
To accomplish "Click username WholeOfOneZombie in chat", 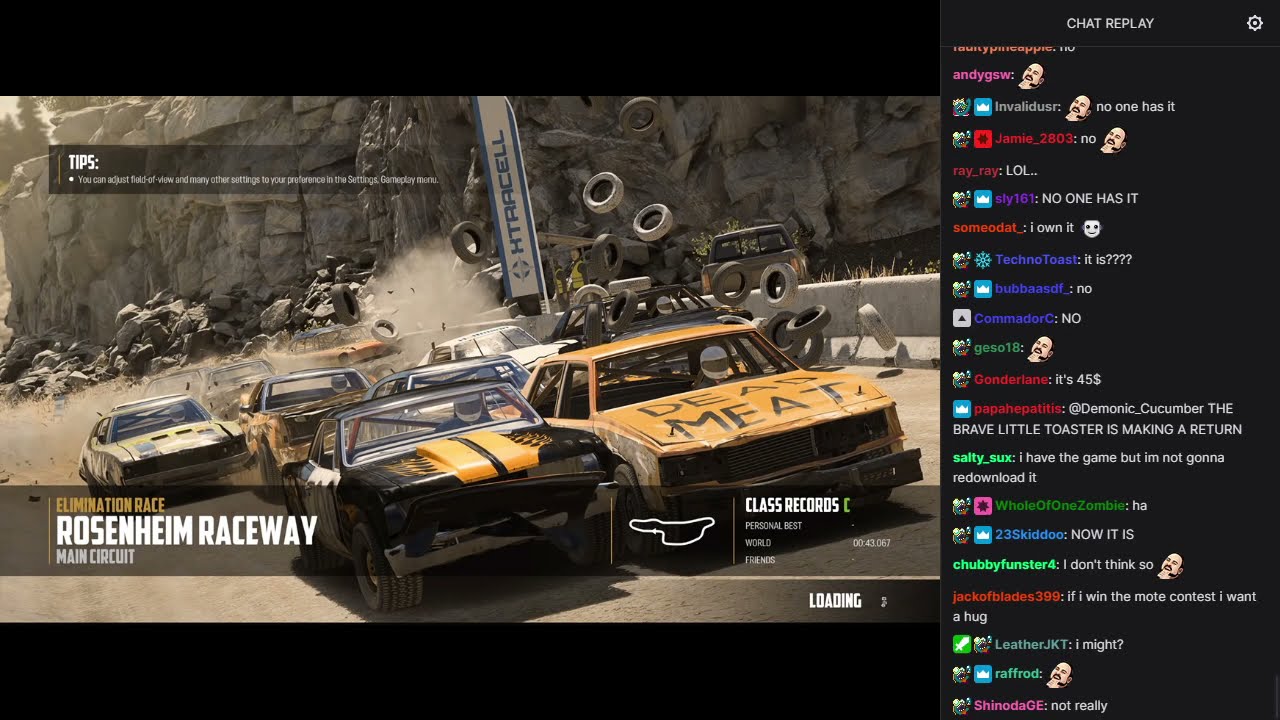I will pos(1059,506).
